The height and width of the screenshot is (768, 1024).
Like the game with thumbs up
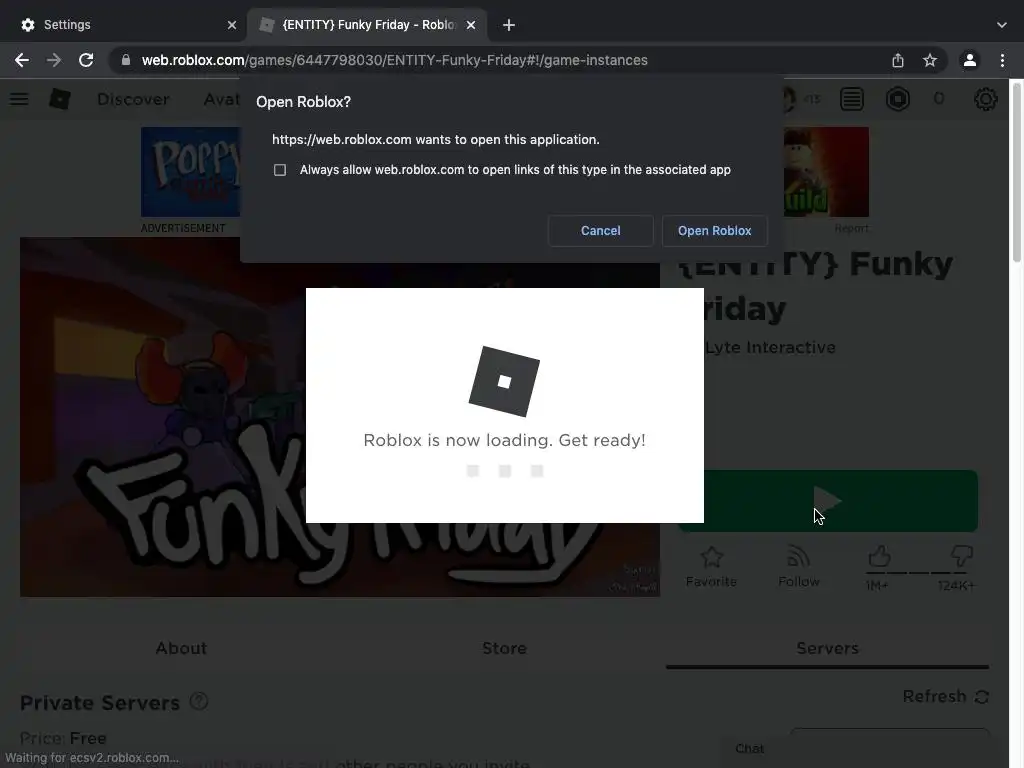pyautogui.click(x=879, y=557)
